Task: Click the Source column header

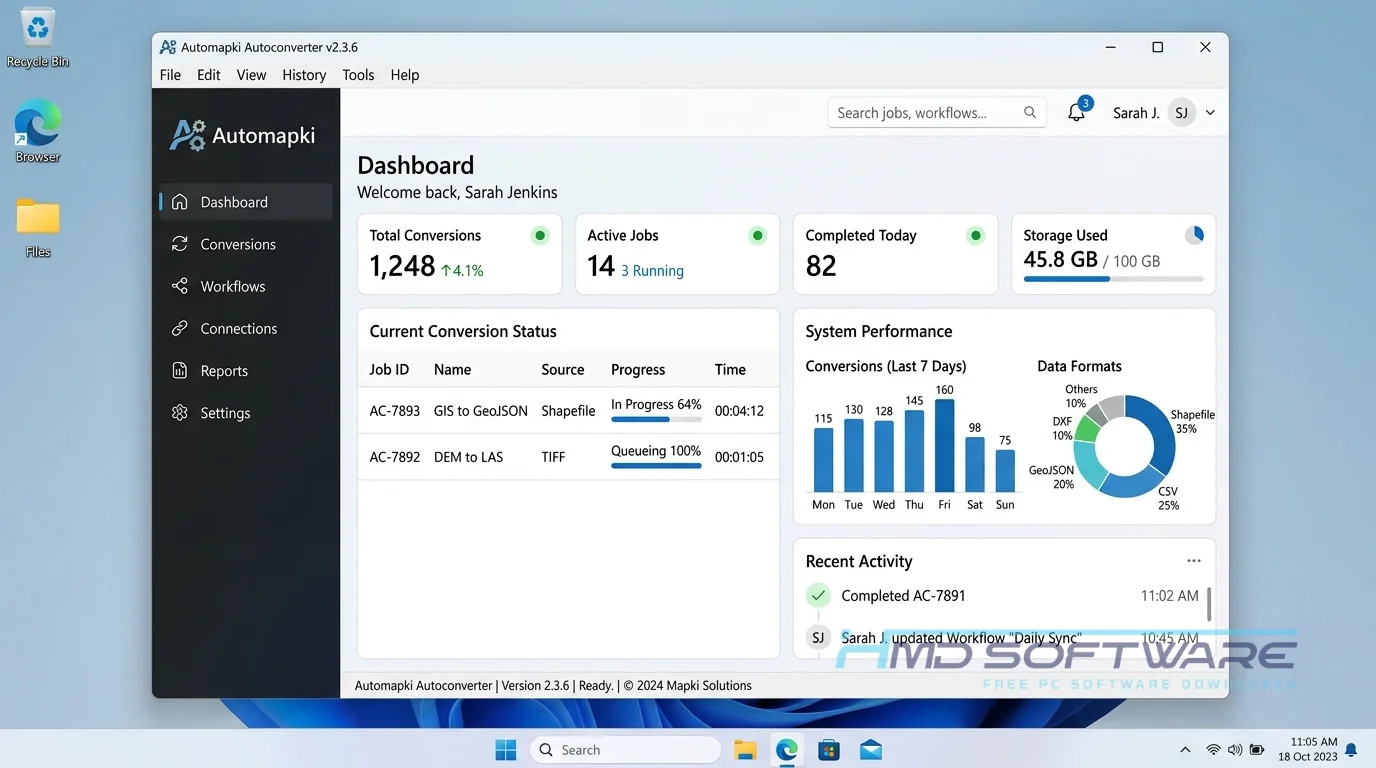Action: click(x=563, y=369)
